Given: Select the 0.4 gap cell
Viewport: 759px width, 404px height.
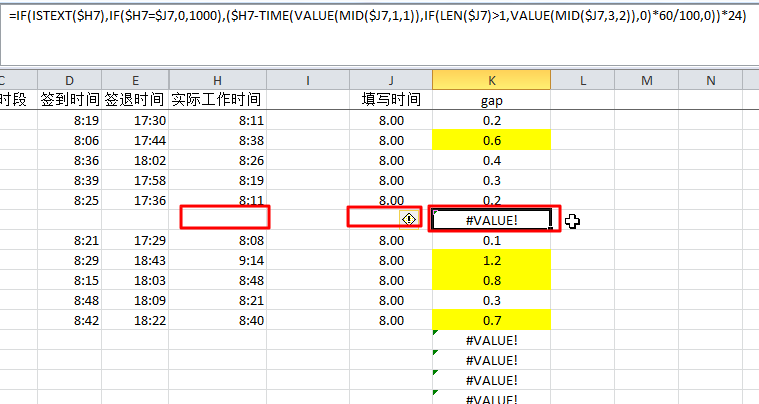Looking at the screenshot, I should (x=491, y=160).
